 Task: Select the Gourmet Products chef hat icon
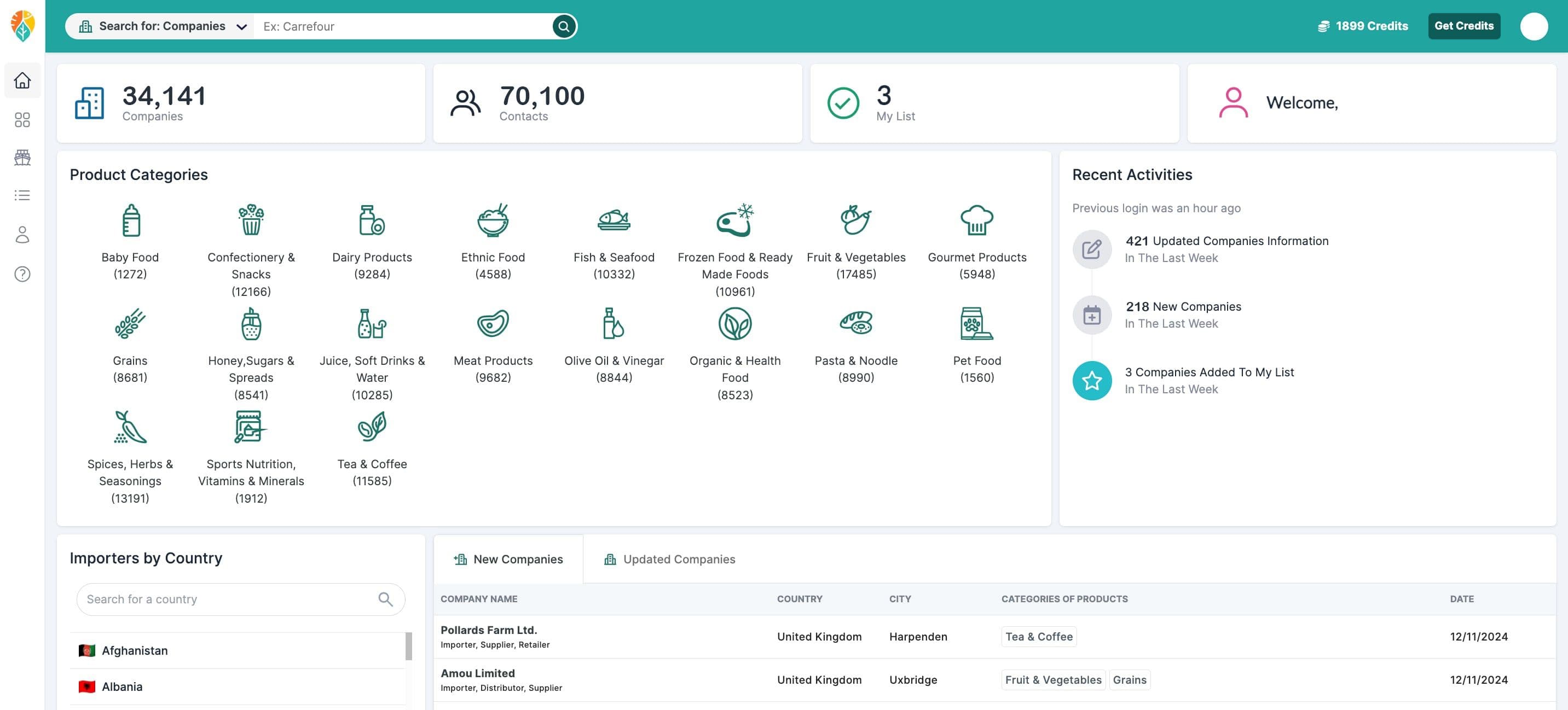[x=976, y=220]
